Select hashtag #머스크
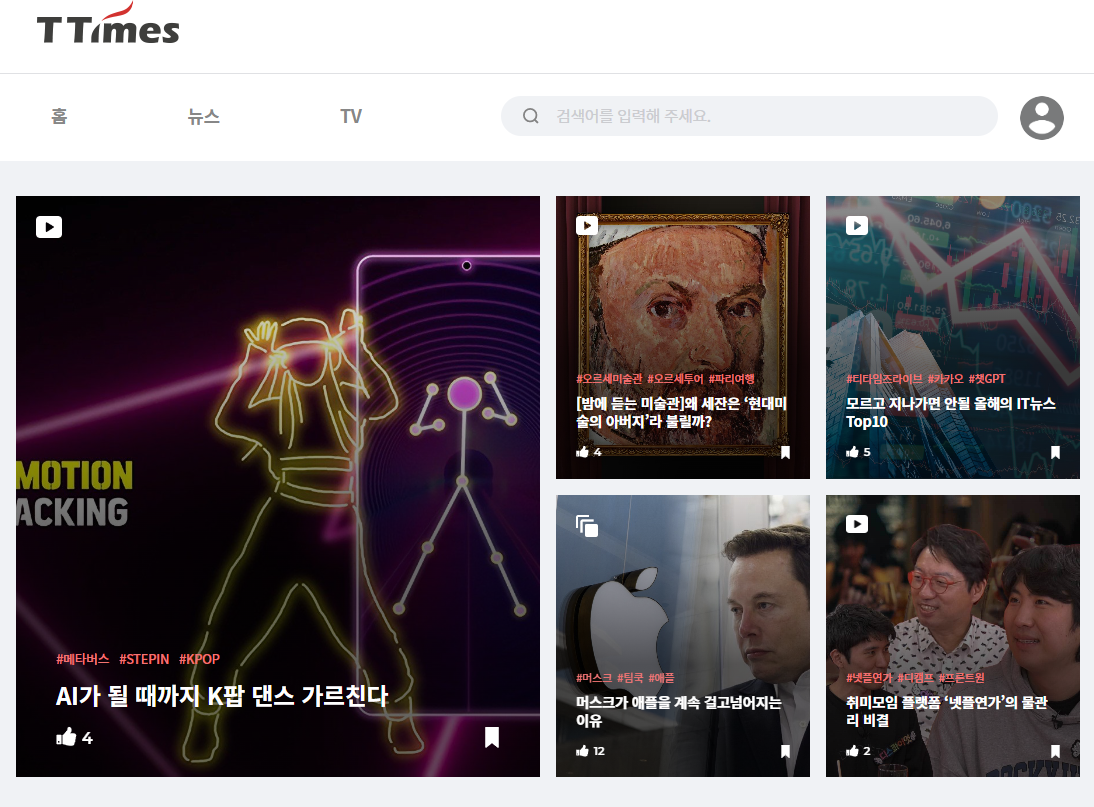1094x807 pixels. (x=594, y=677)
